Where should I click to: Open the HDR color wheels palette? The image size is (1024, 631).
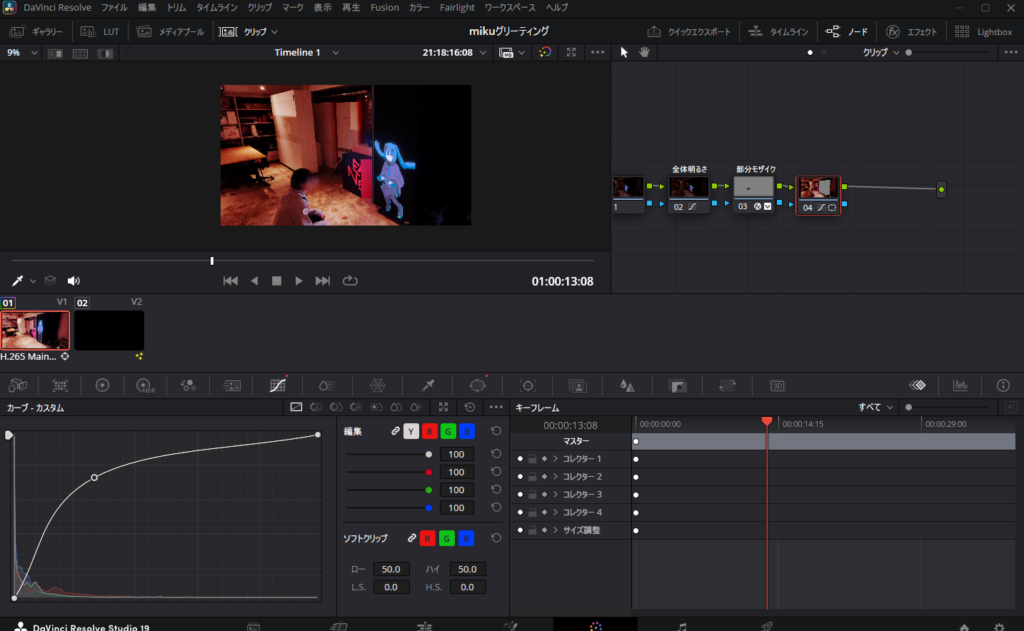[x=145, y=385]
